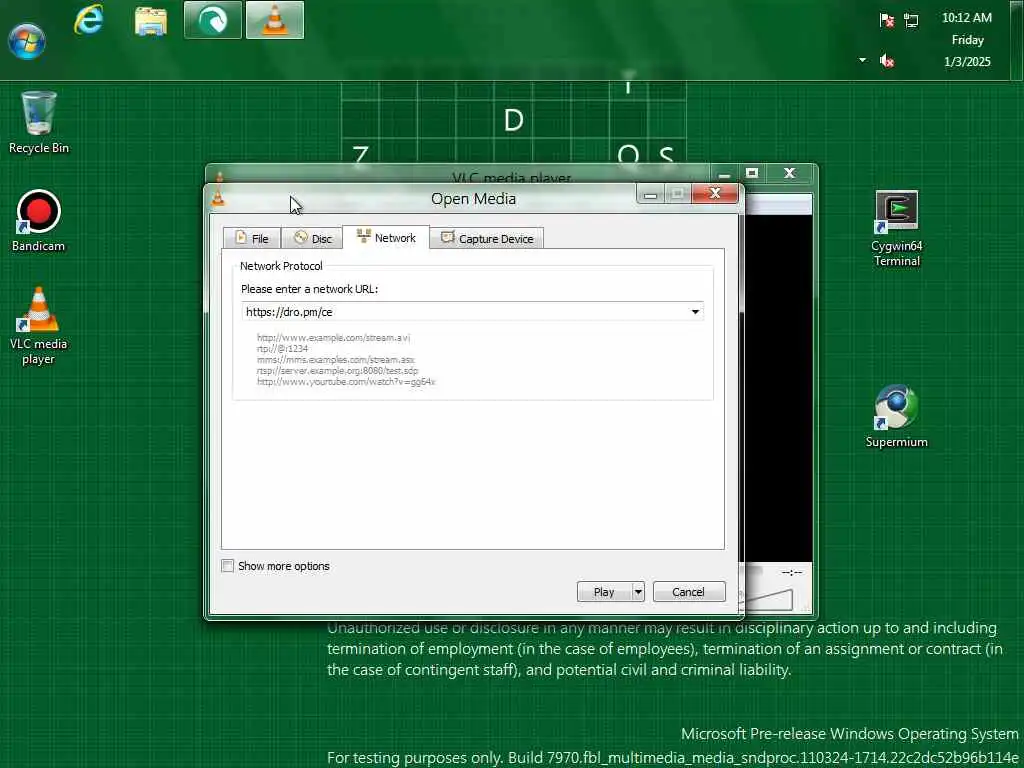Minimize the VLC media player window
Screen dimensions: 1024x768
tap(724, 174)
